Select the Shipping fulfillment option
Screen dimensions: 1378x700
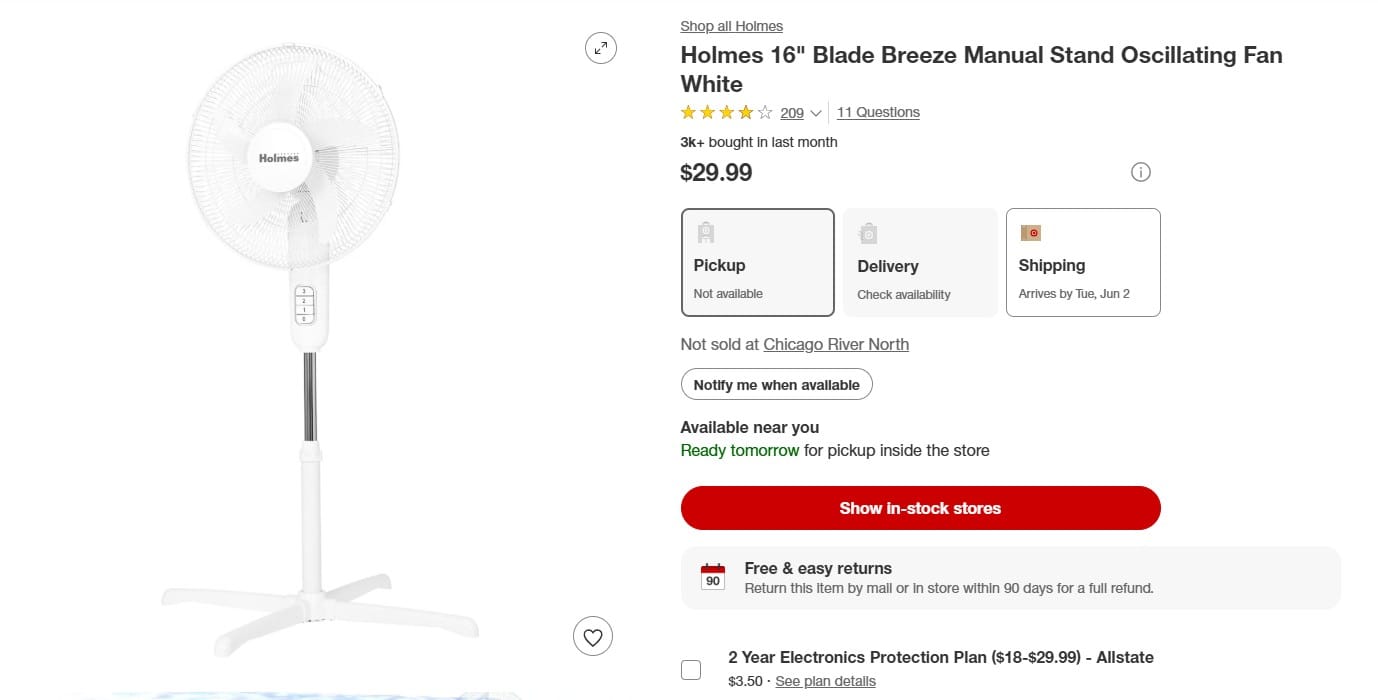tap(1083, 262)
